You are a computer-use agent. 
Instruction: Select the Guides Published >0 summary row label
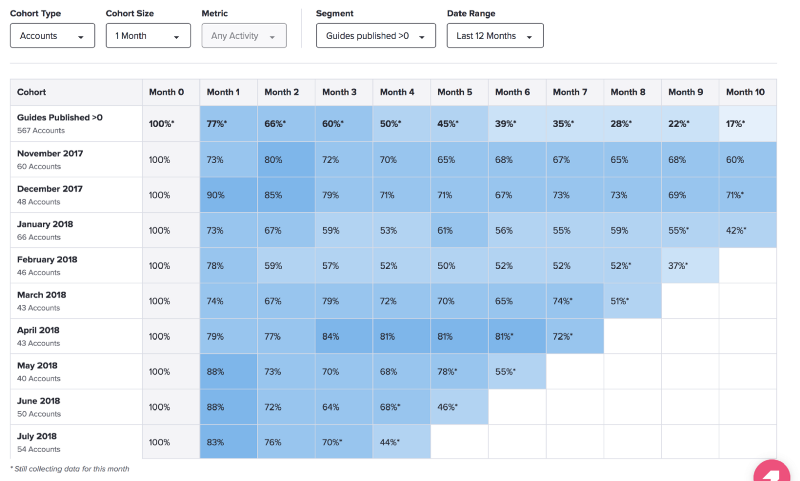(76, 123)
